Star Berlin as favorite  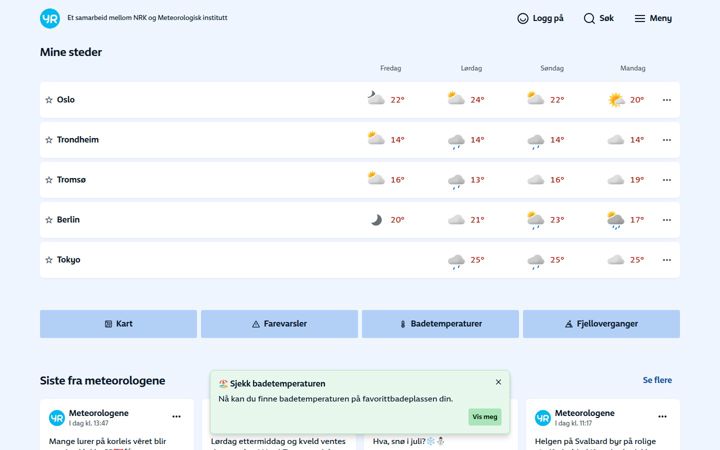tap(49, 219)
